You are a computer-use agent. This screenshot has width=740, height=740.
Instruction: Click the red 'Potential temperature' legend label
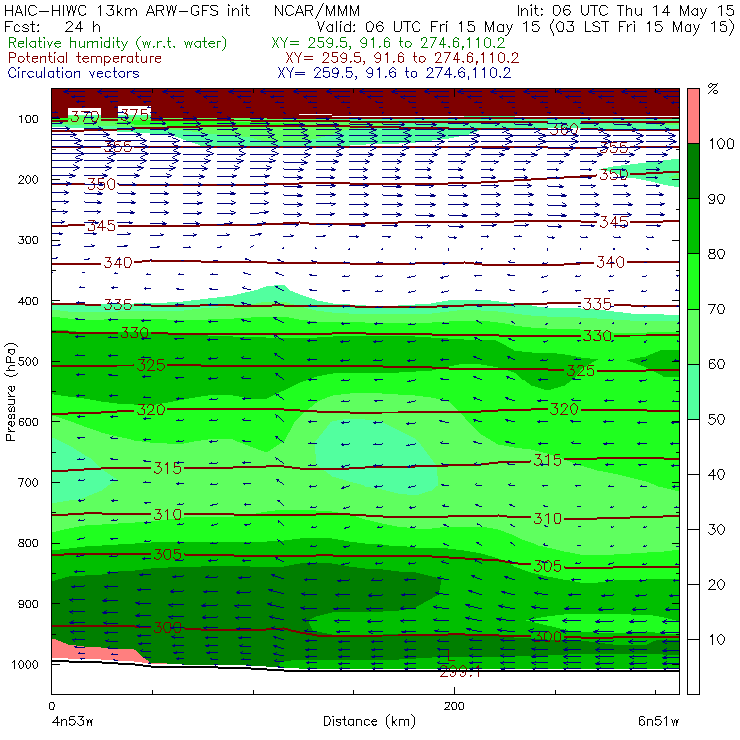click(84, 58)
